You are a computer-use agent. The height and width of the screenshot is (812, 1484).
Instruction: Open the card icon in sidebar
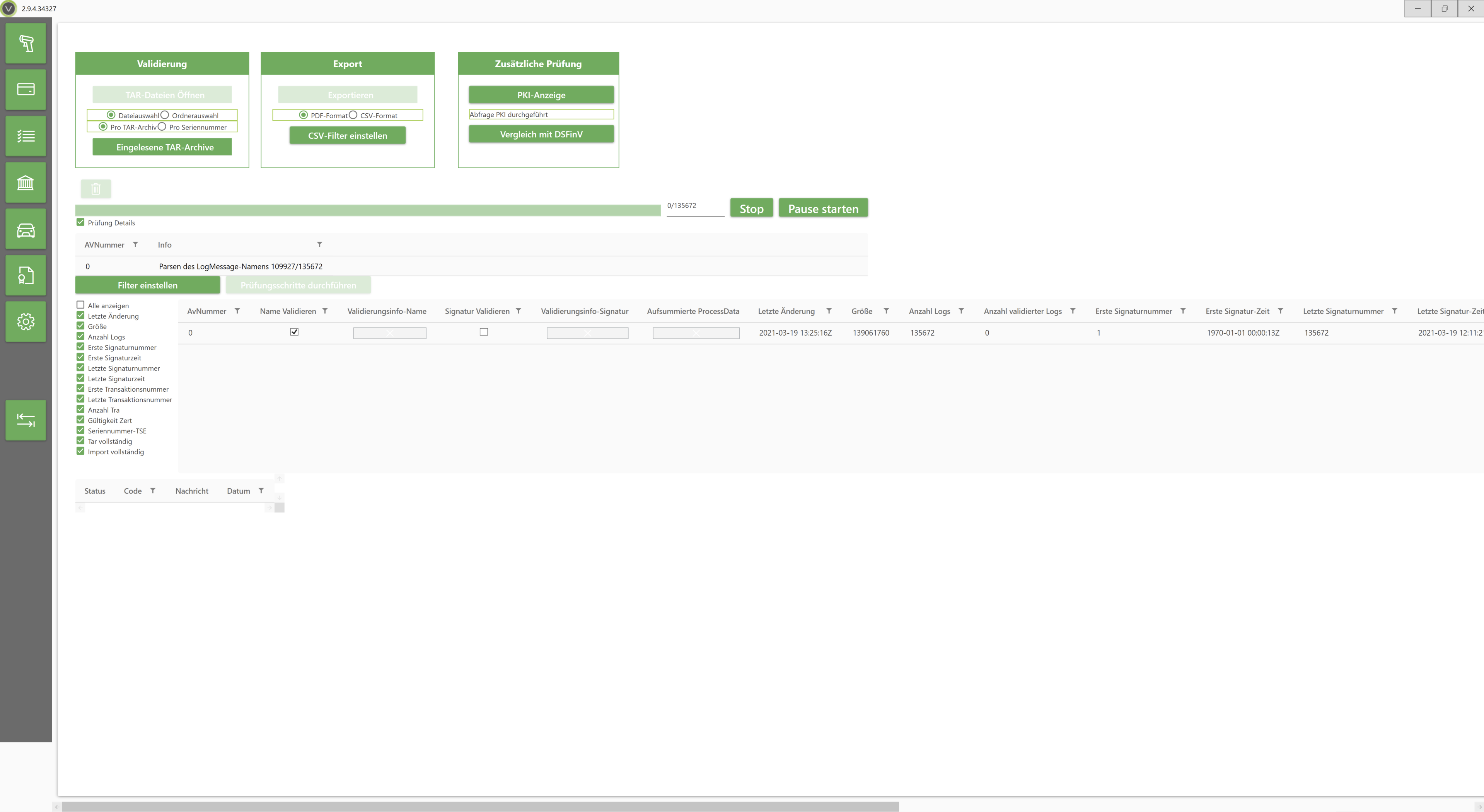(x=26, y=89)
